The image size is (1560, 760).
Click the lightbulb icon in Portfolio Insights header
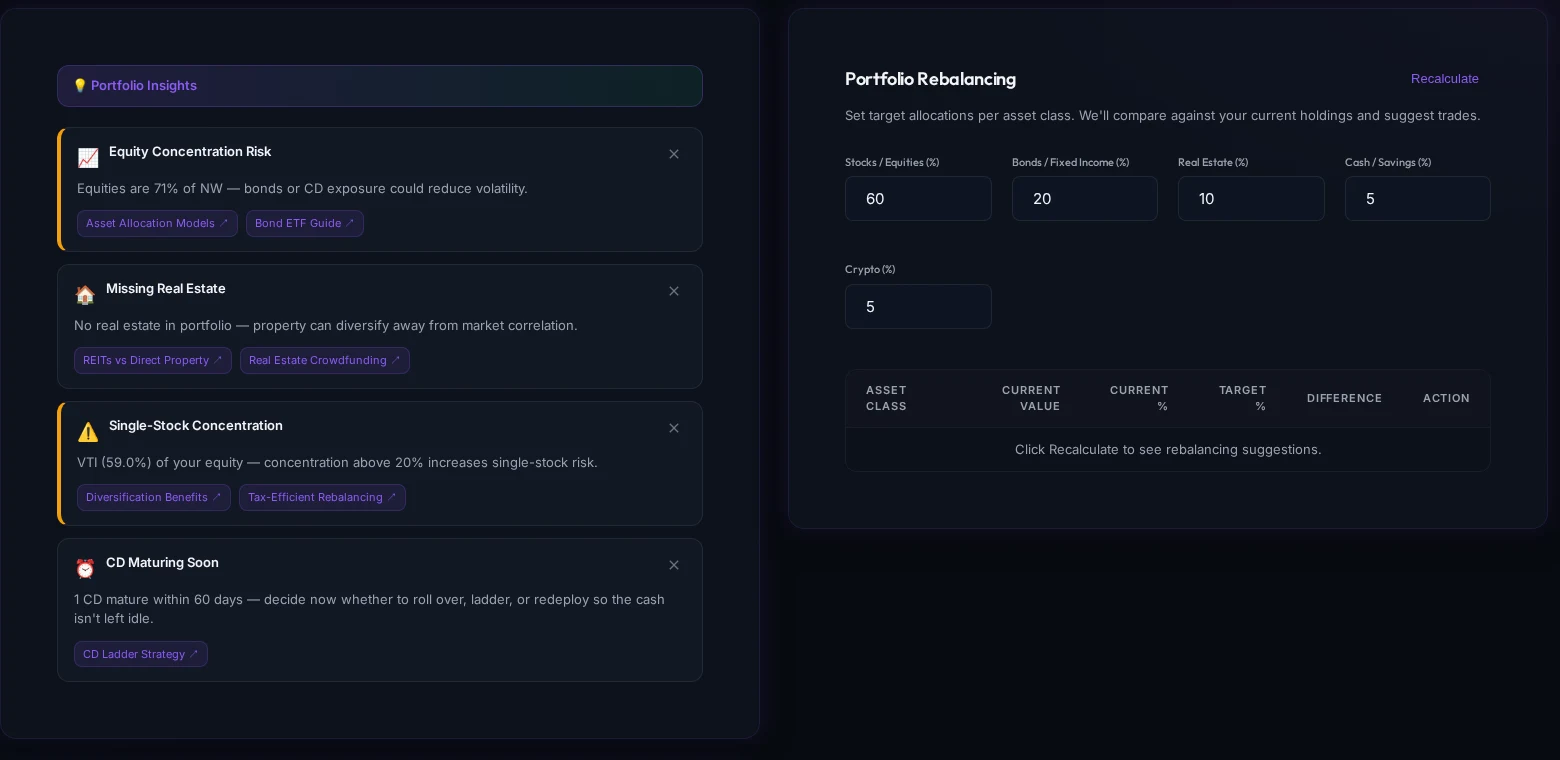(80, 86)
